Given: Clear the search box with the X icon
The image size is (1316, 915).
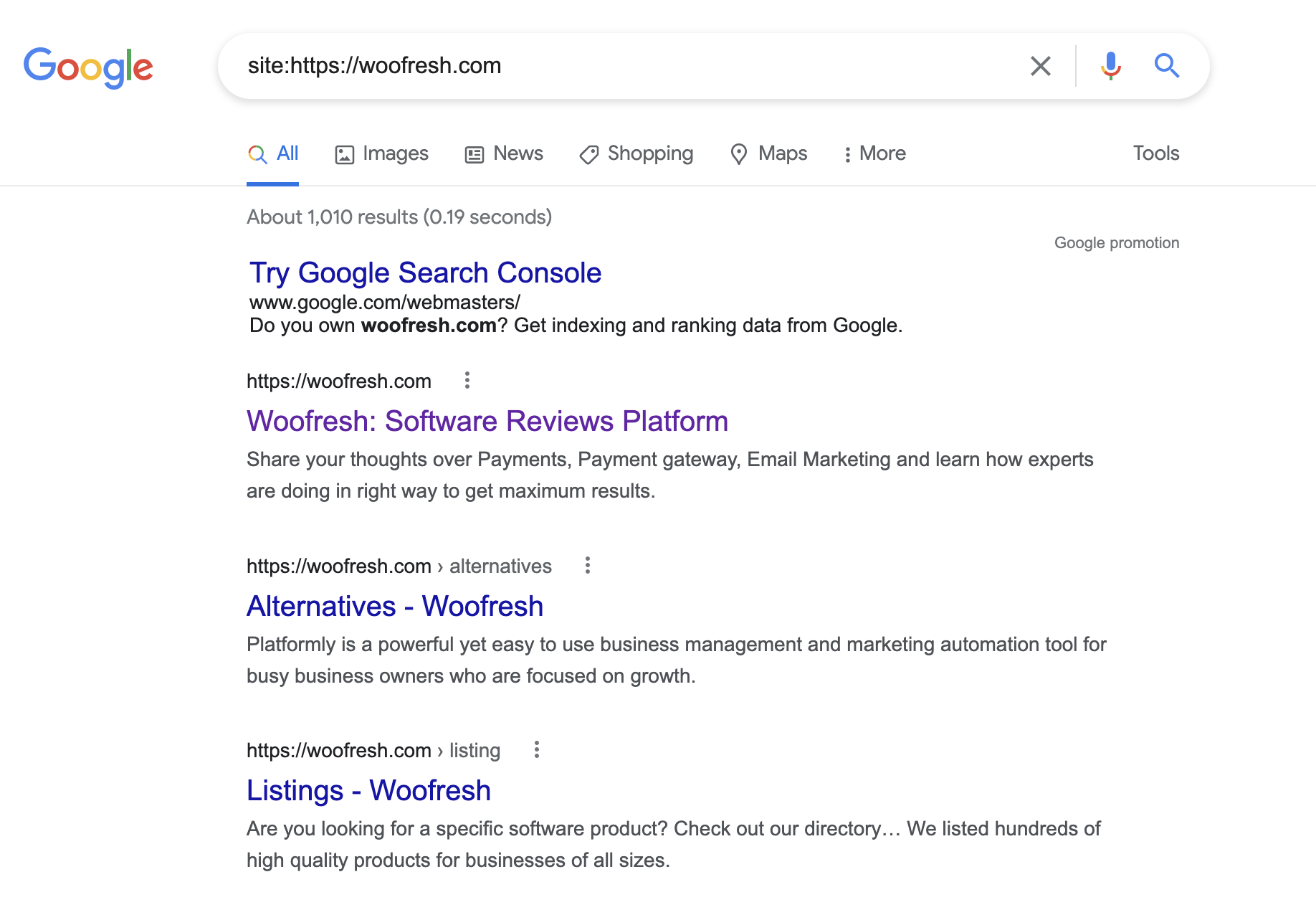Looking at the screenshot, I should click(x=1040, y=66).
